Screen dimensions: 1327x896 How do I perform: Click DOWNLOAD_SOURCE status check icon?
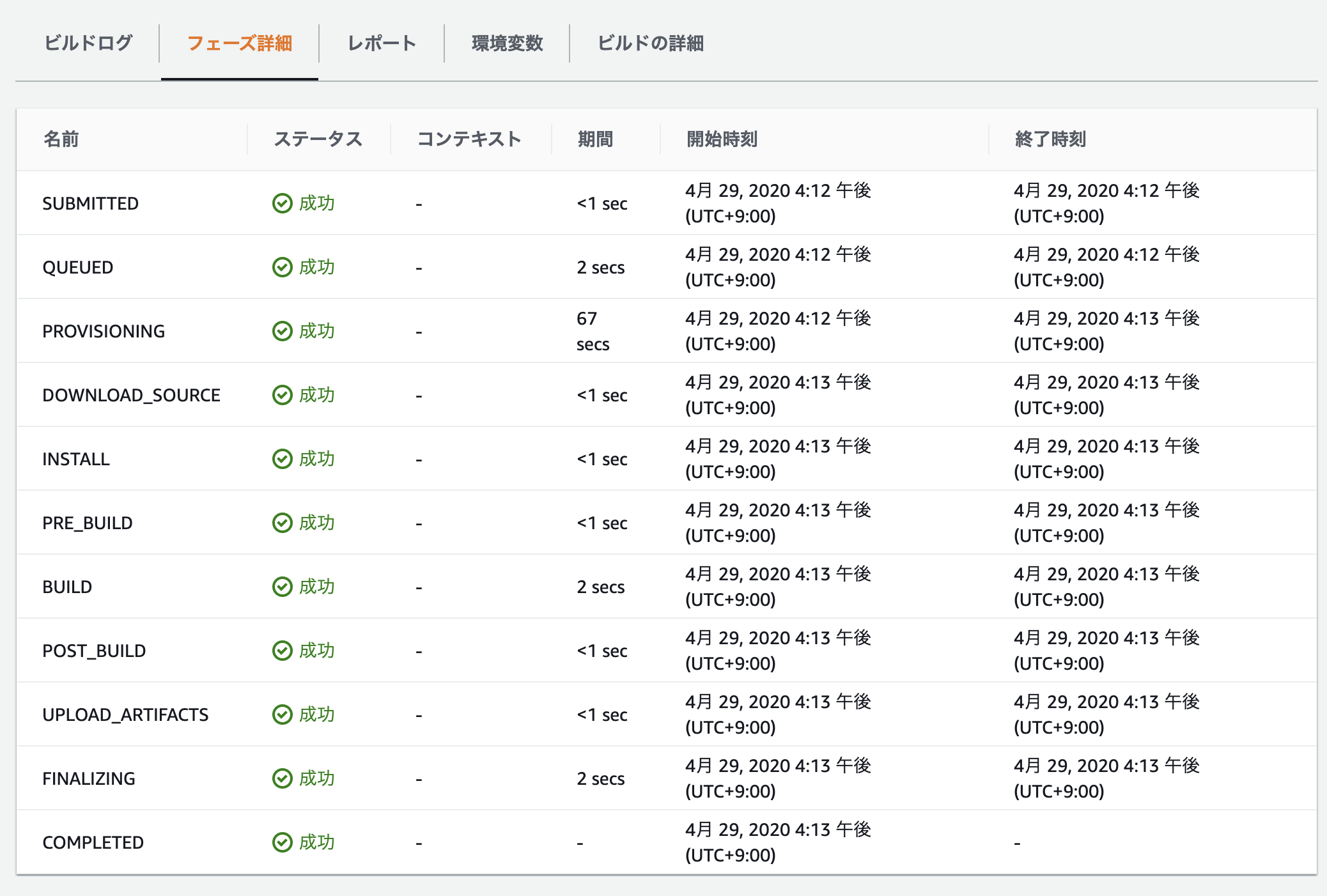[x=282, y=395]
